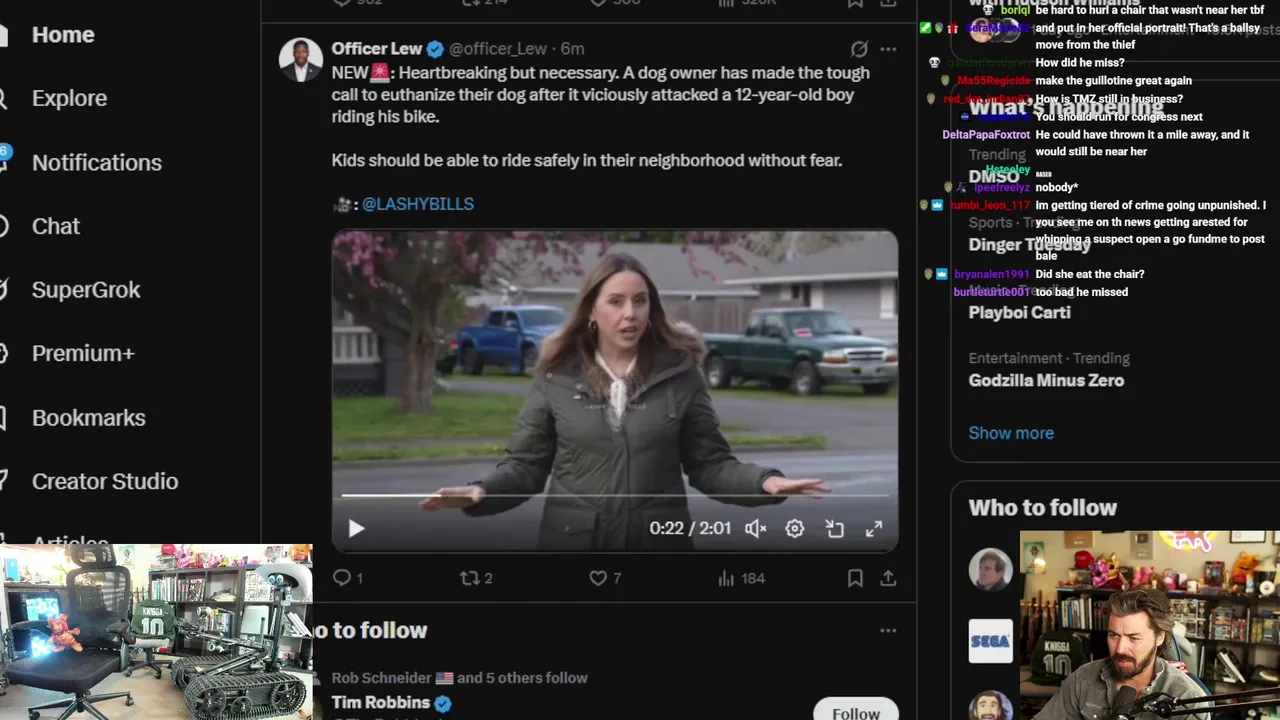Image resolution: width=1280 pixels, height=720 pixels.
Task: Bookmark Officer Lew's post
Action: point(855,578)
